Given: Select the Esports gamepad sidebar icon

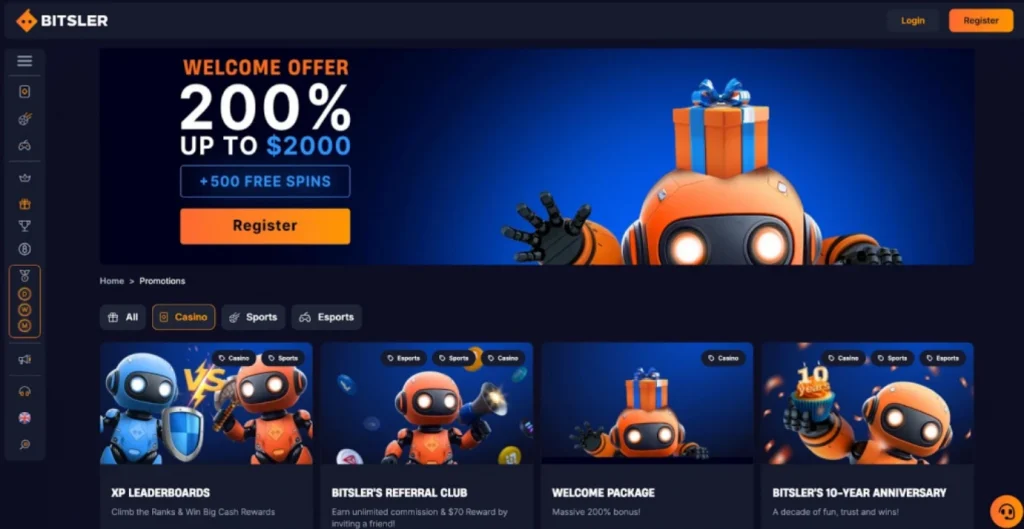Looking at the screenshot, I should point(25,146).
